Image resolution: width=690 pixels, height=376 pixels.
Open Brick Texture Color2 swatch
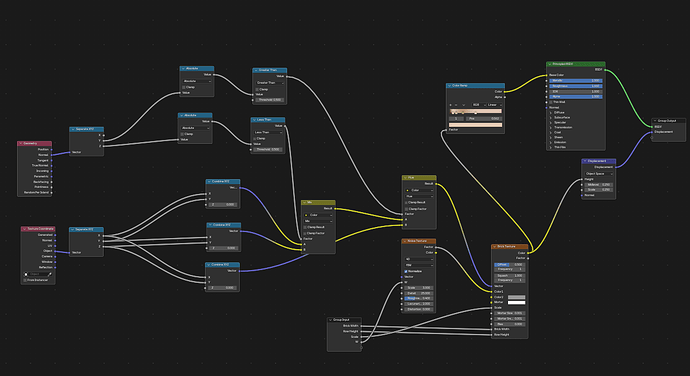click(516, 297)
